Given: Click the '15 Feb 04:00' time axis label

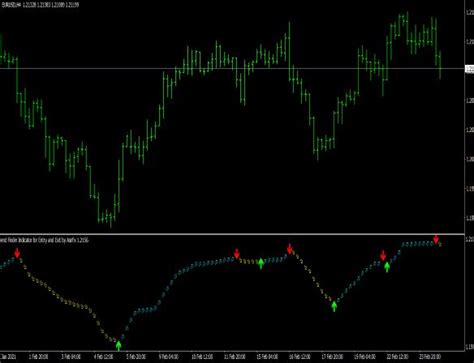Looking at the screenshot, I should [x=267, y=357].
